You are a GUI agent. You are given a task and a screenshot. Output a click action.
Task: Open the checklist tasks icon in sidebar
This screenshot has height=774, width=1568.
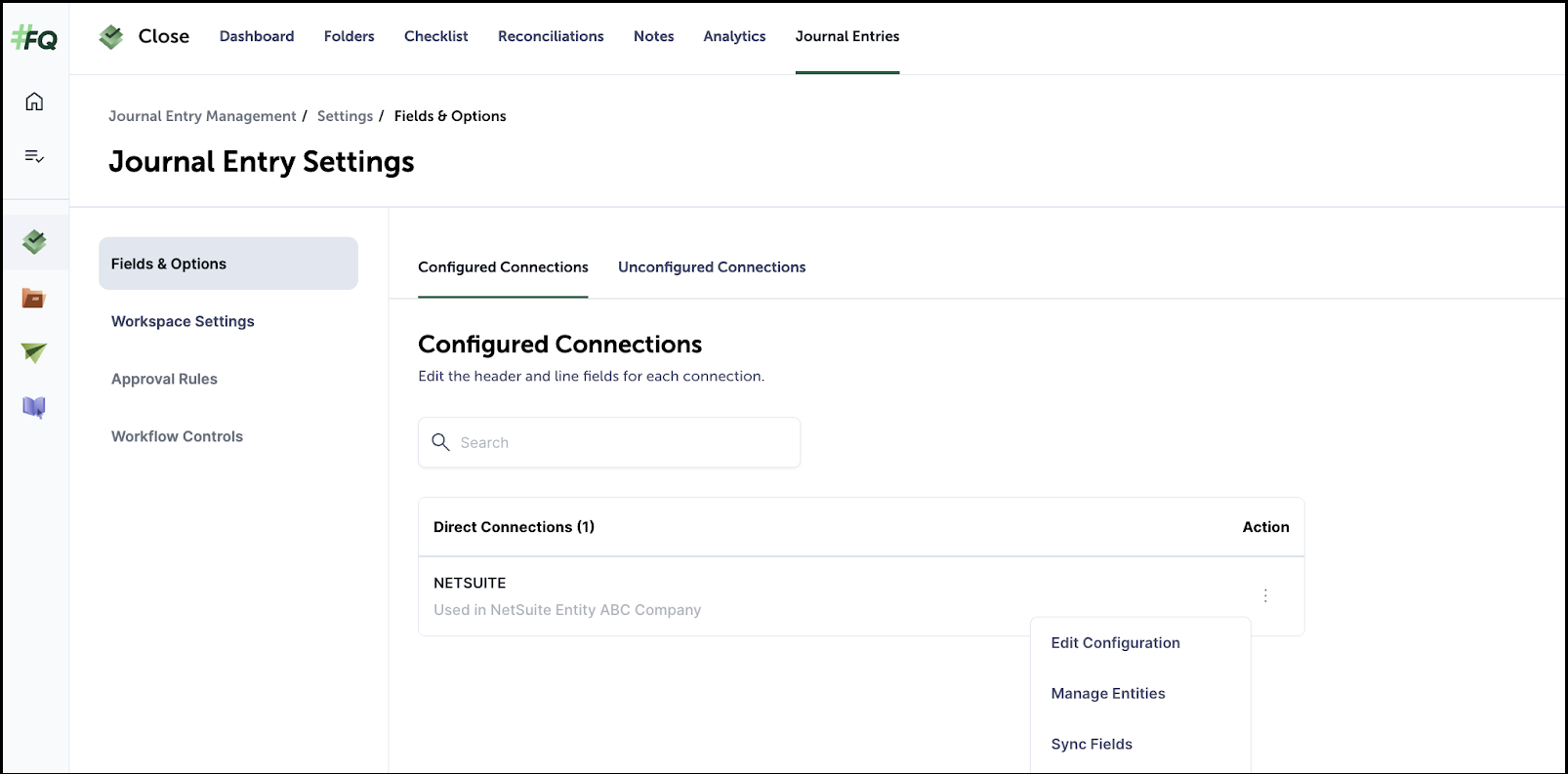point(34,156)
